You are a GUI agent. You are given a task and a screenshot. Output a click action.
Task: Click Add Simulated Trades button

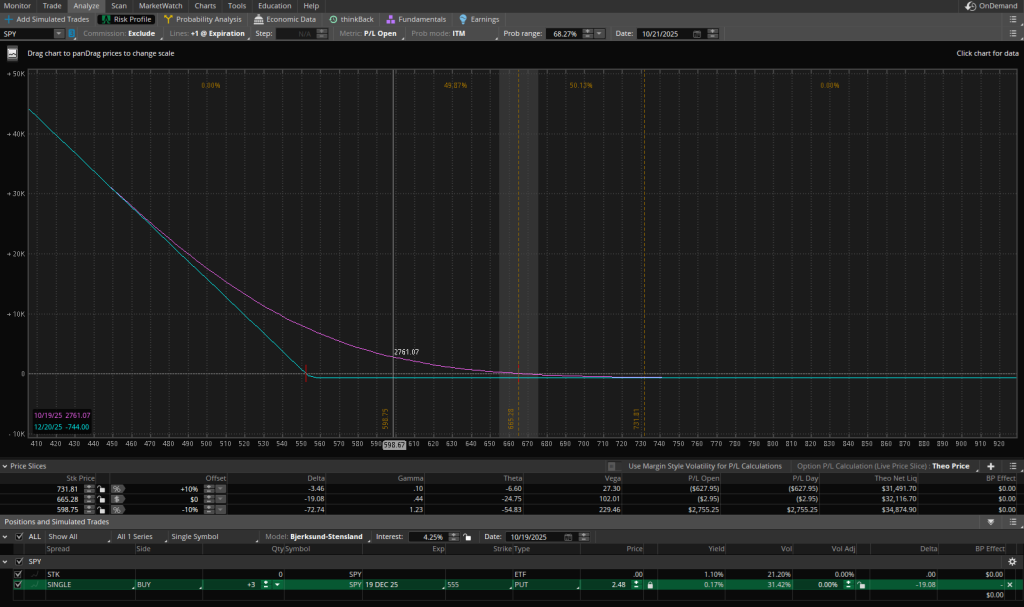click(x=49, y=19)
